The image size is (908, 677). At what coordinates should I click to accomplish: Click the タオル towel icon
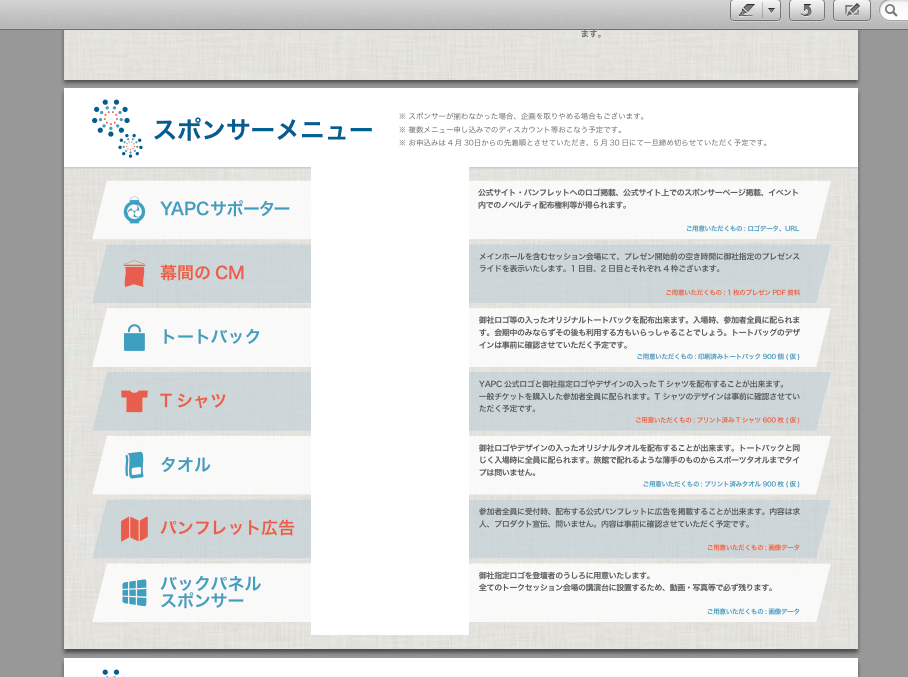134,465
